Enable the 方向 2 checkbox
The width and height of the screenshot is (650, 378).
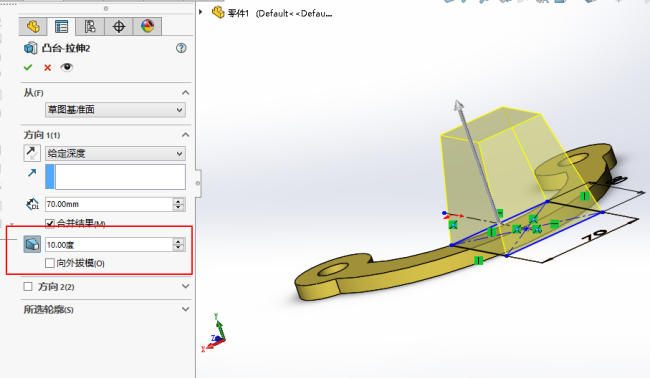28,286
